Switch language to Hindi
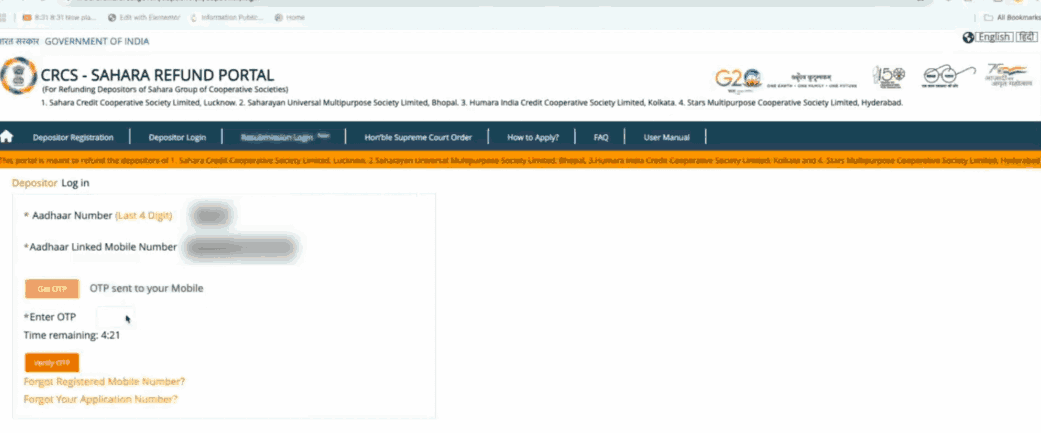 click(1026, 37)
